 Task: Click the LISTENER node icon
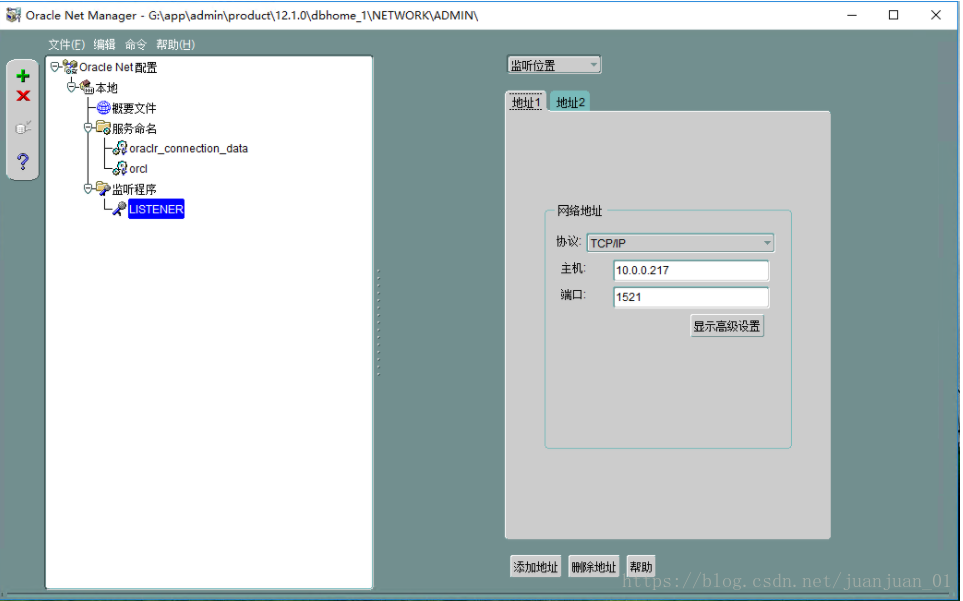point(119,209)
